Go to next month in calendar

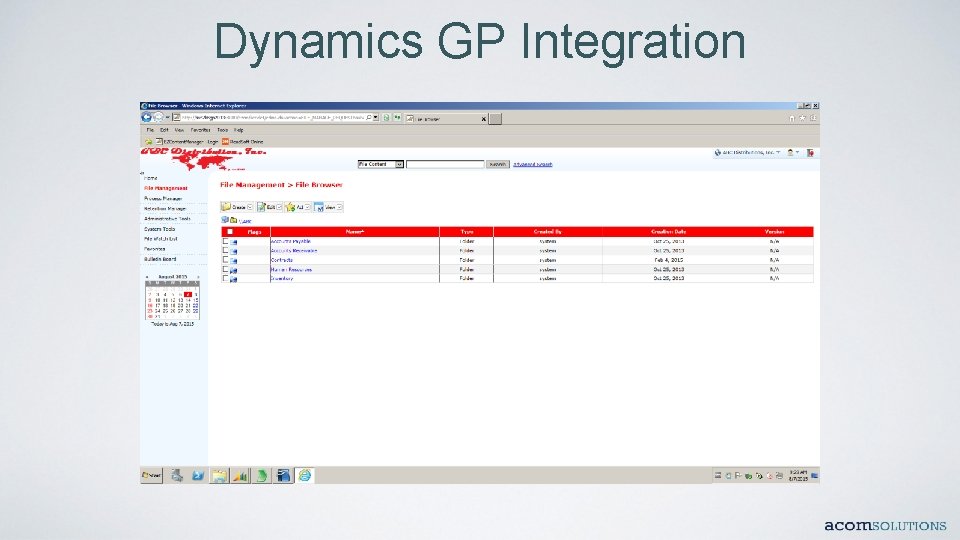[198, 277]
